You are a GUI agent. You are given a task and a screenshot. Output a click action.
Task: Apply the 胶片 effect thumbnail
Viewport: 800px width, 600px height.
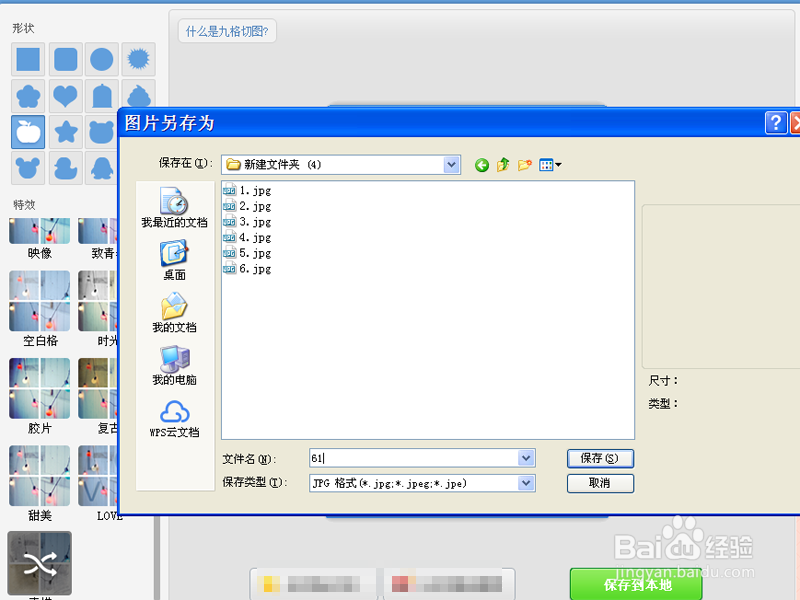39,388
